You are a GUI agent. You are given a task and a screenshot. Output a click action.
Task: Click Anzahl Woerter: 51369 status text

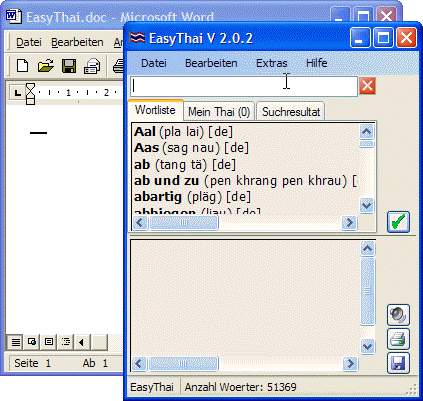[241, 387]
